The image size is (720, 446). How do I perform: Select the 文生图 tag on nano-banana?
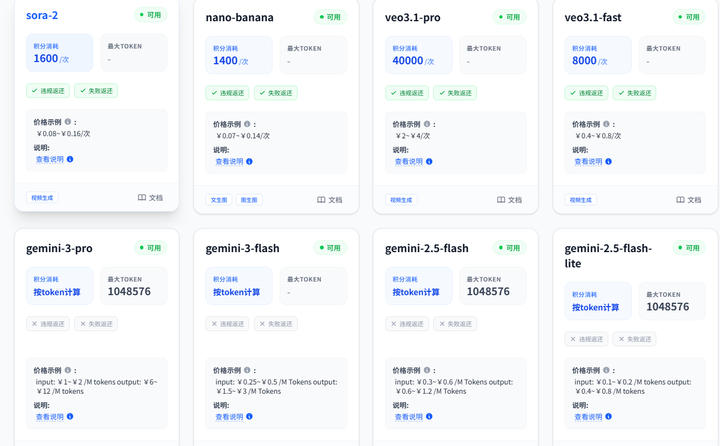tap(219, 200)
